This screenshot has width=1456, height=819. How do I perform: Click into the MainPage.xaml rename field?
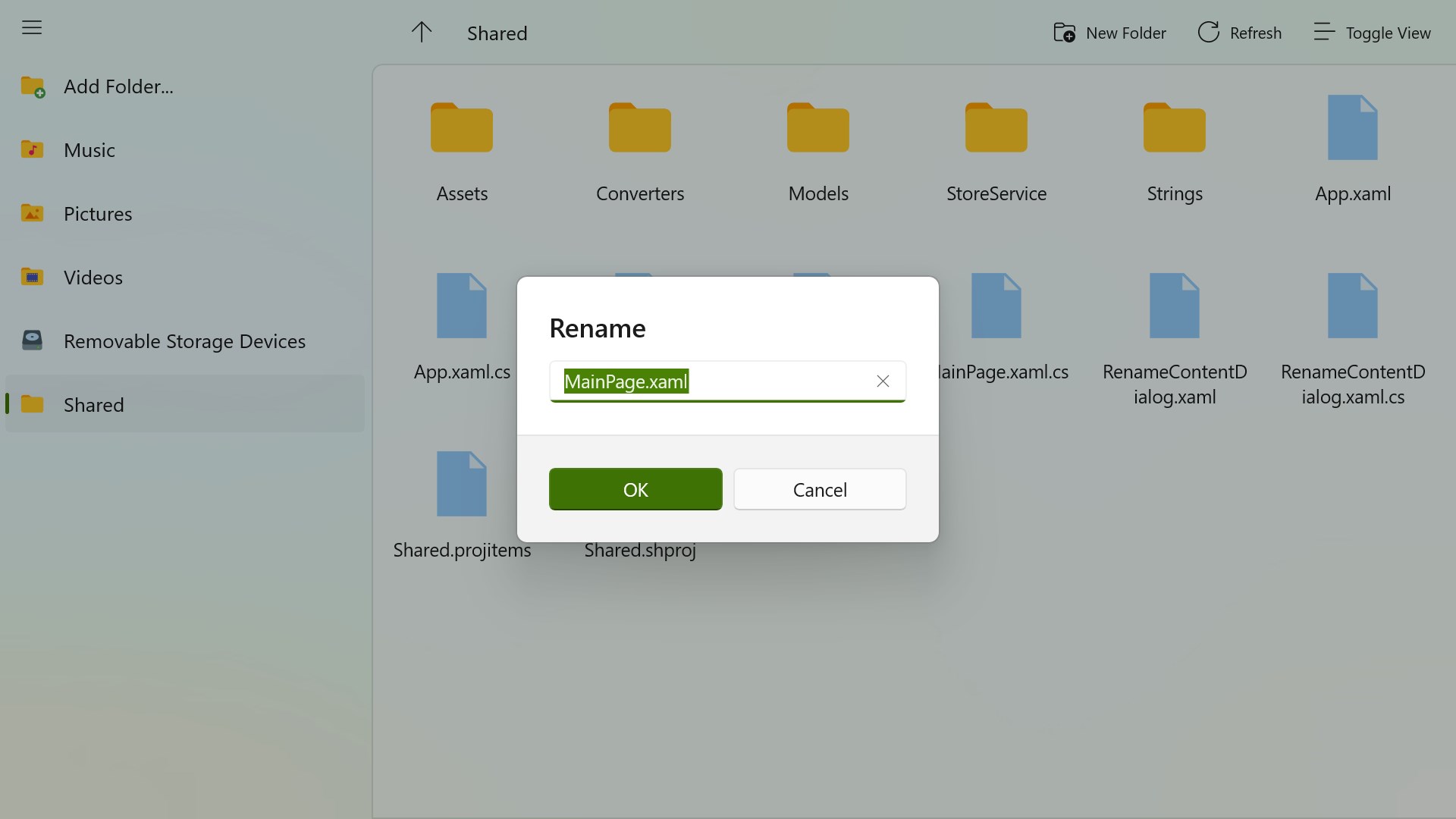tap(728, 381)
